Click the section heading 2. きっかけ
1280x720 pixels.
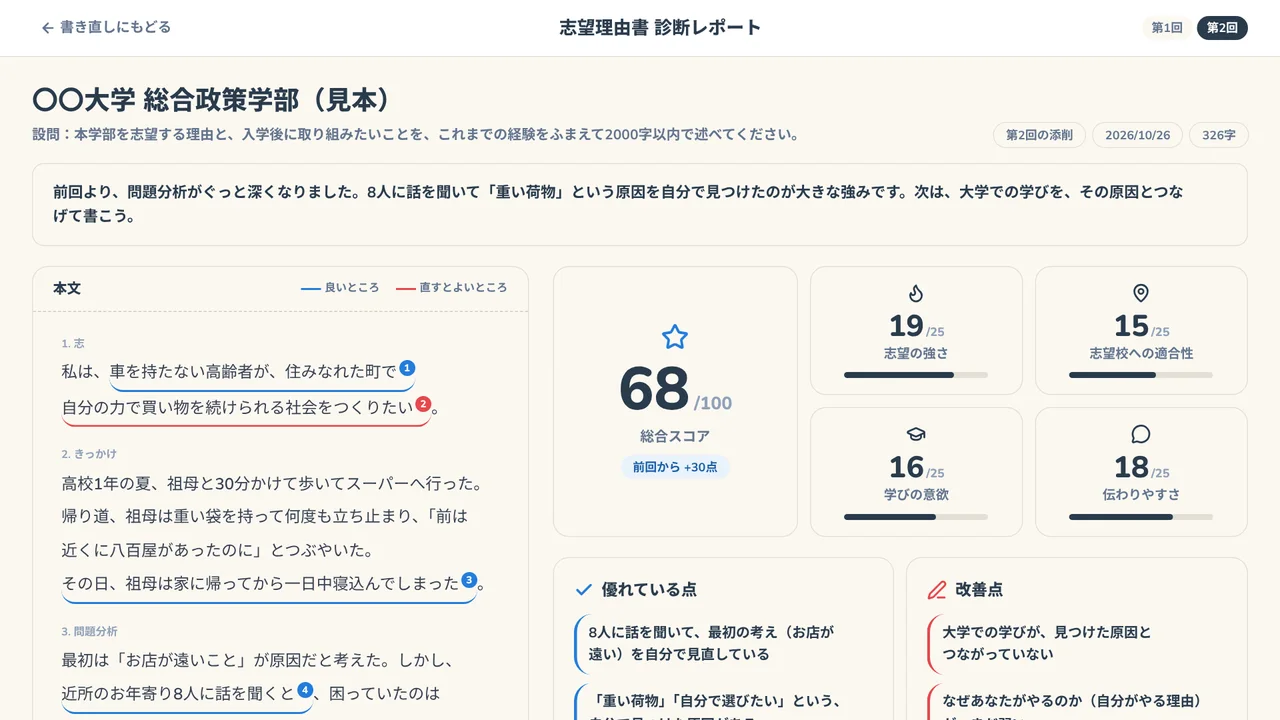89,454
